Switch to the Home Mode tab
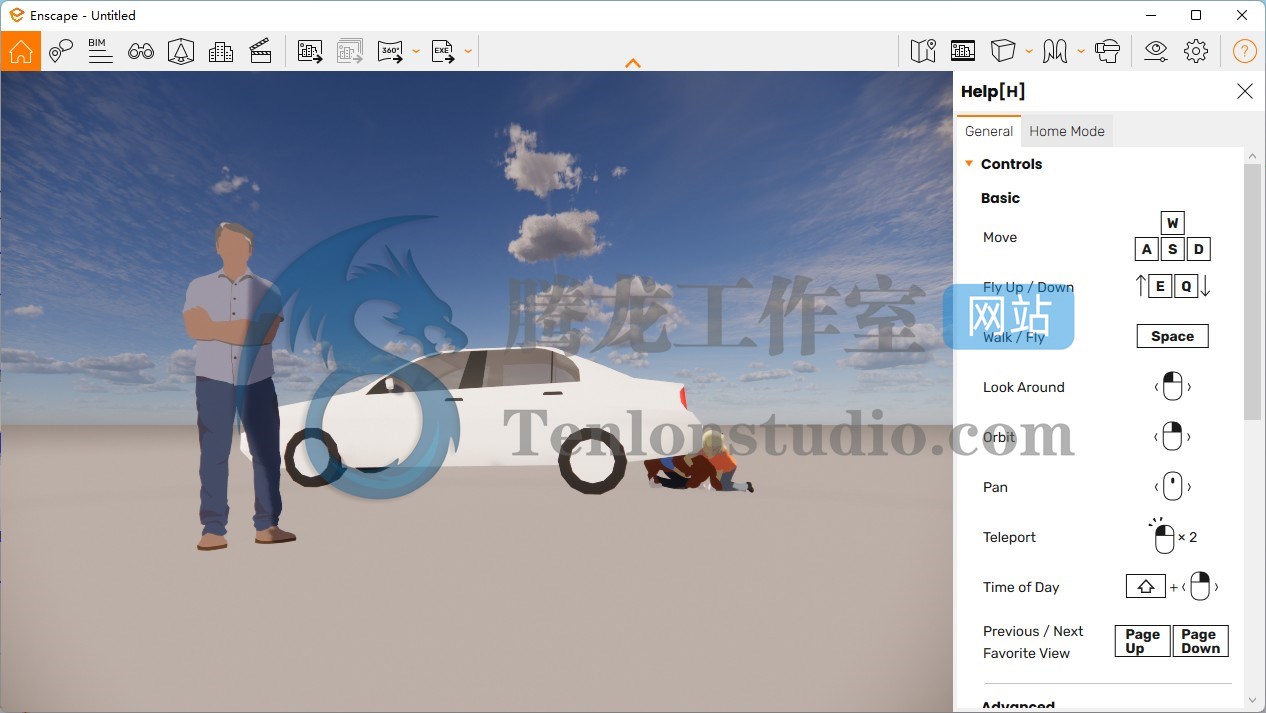Image resolution: width=1266 pixels, height=713 pixels. 1067,131
